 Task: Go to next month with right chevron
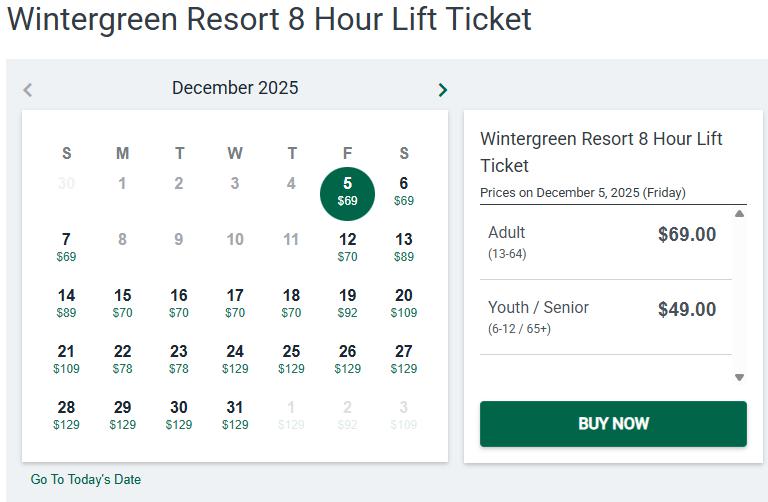[x=443, y=90]
